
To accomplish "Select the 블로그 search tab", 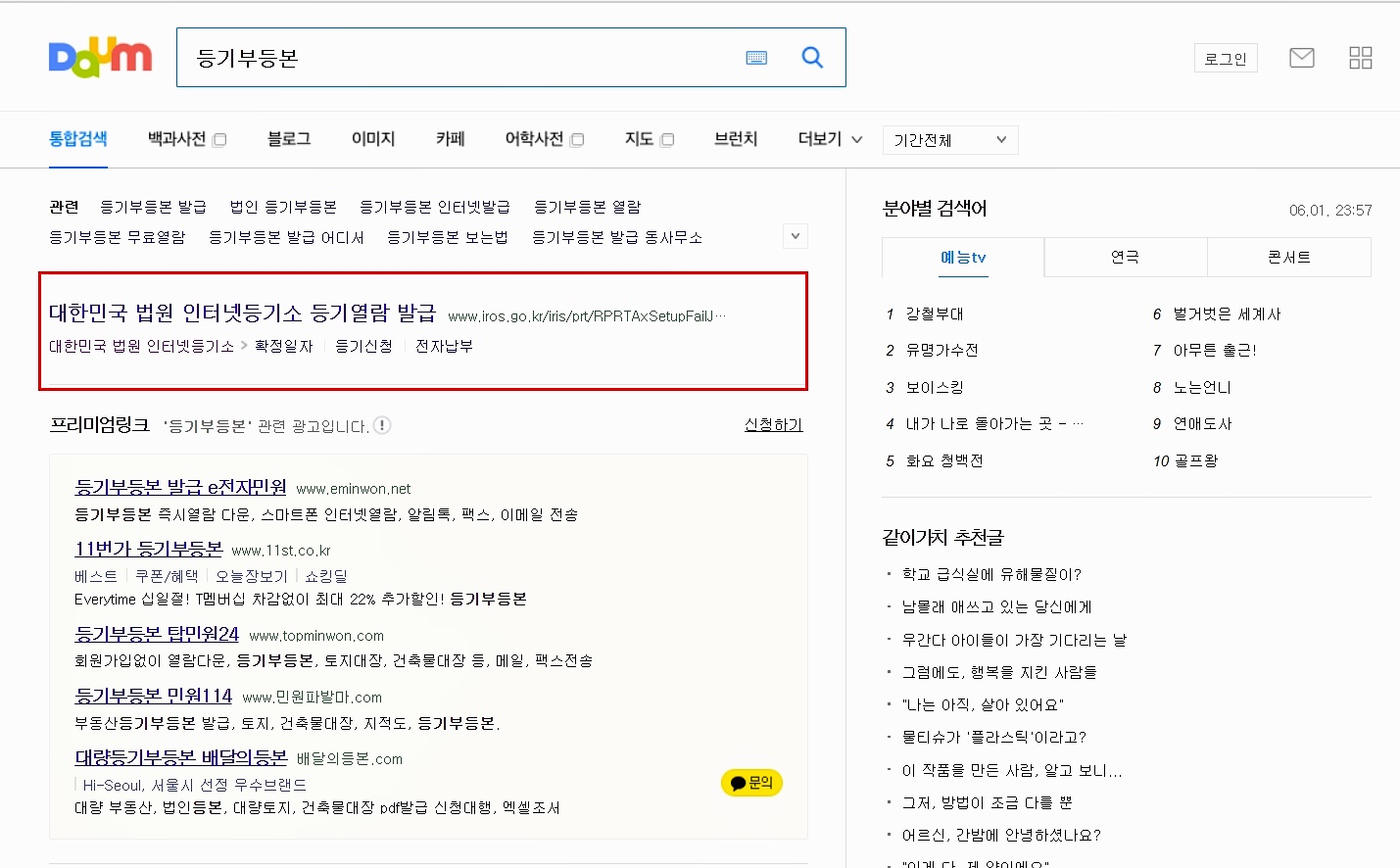I will click(288, 139).
